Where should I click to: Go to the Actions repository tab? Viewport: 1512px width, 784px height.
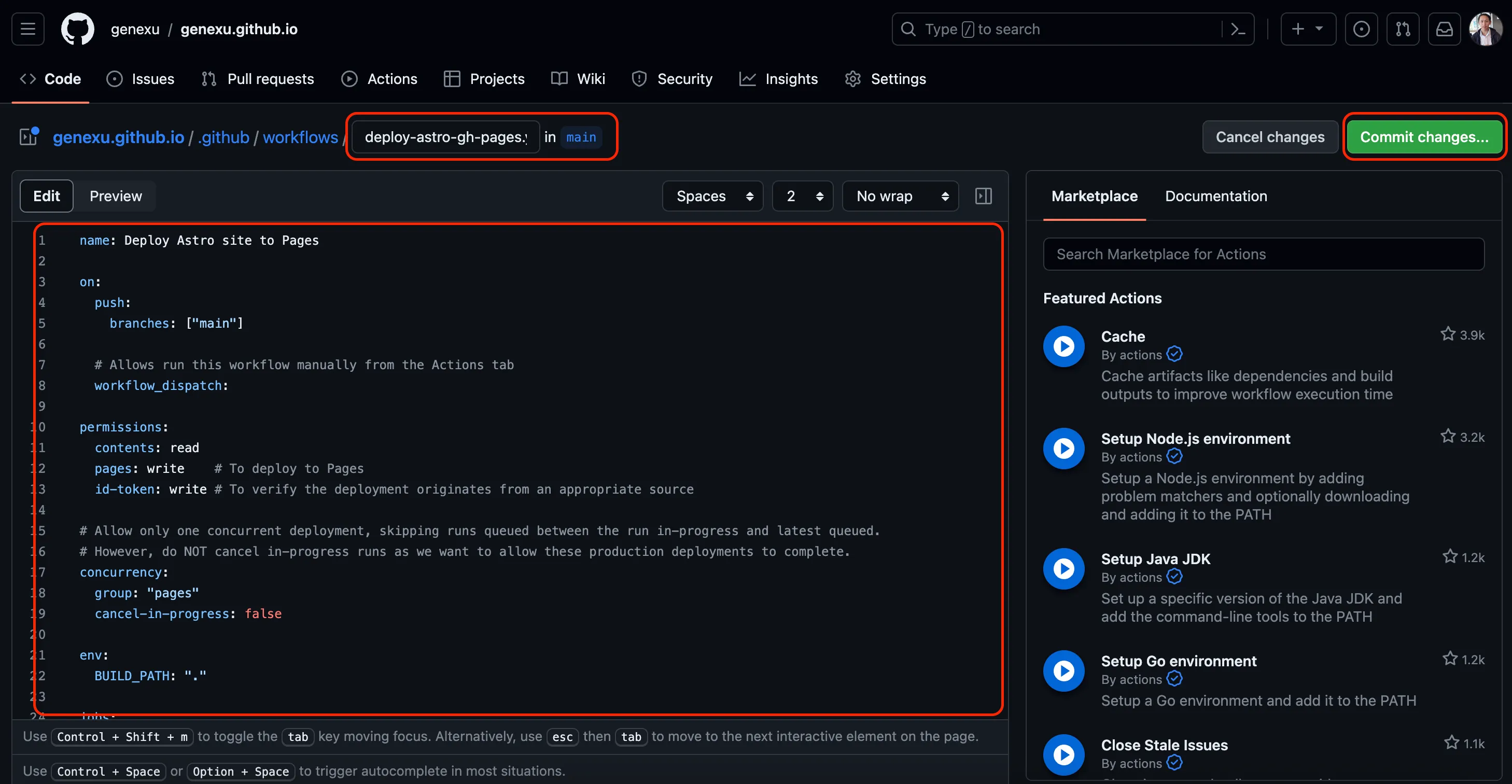379,79
